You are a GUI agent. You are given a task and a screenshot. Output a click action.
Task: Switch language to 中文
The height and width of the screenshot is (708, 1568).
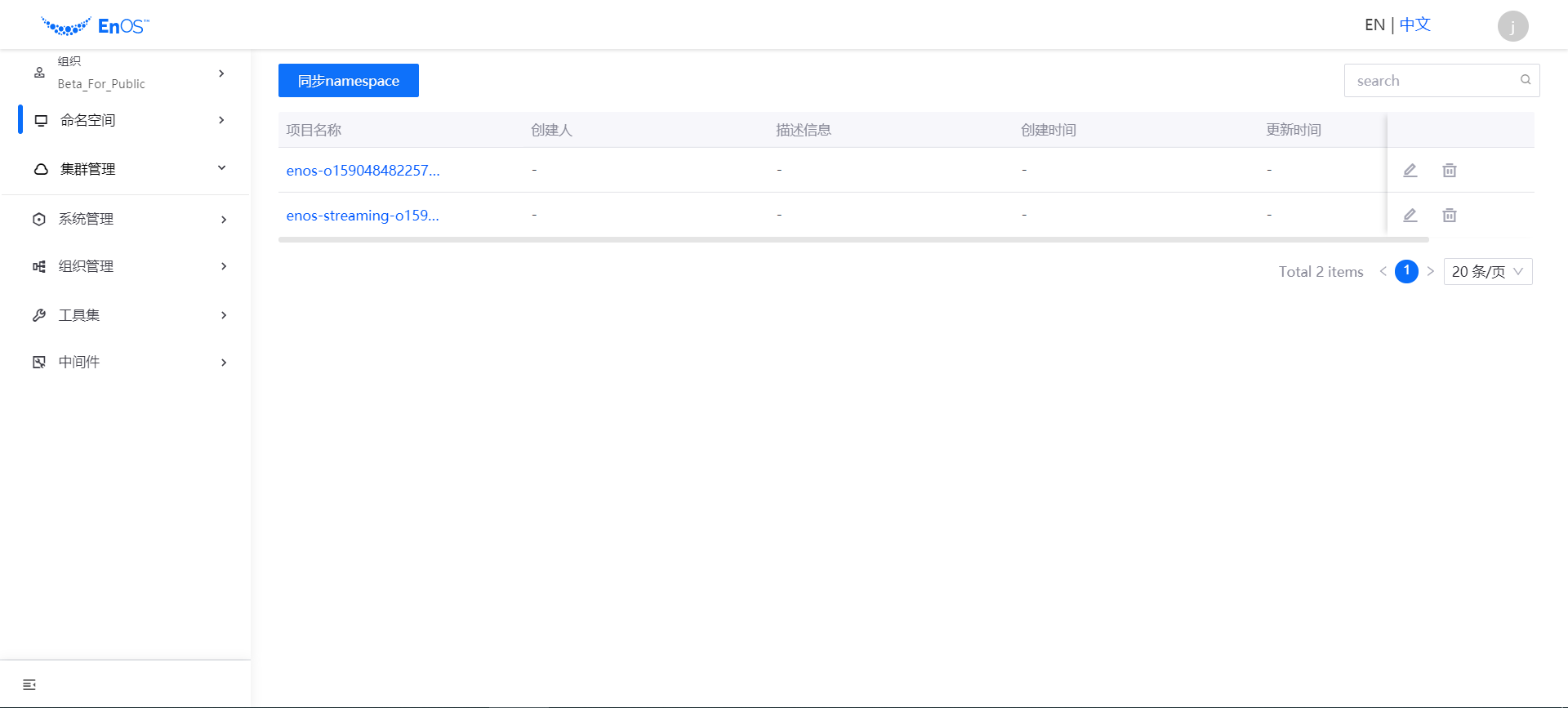click(x=1415, y=24)
